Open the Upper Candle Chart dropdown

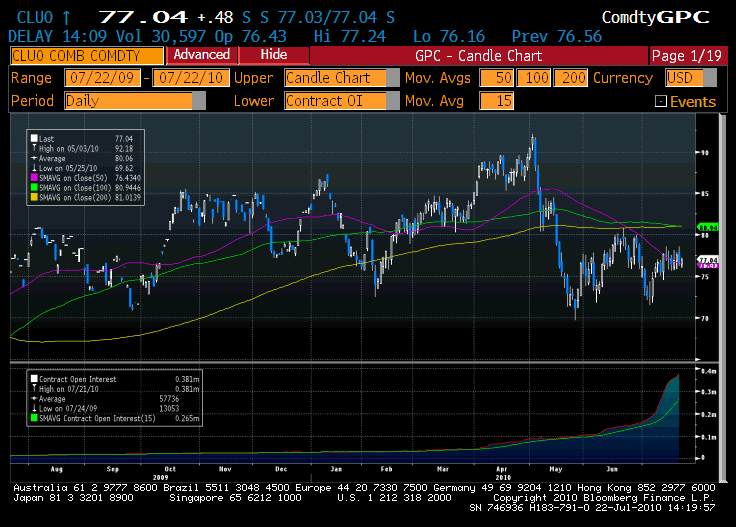393,78
